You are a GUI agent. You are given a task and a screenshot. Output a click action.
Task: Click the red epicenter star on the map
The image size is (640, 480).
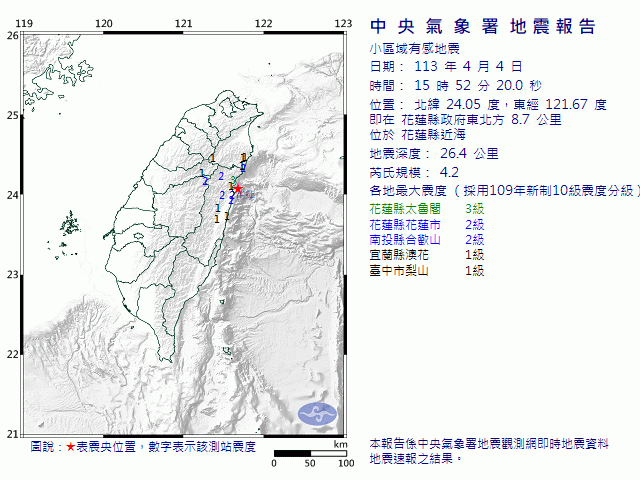[238, 189]
